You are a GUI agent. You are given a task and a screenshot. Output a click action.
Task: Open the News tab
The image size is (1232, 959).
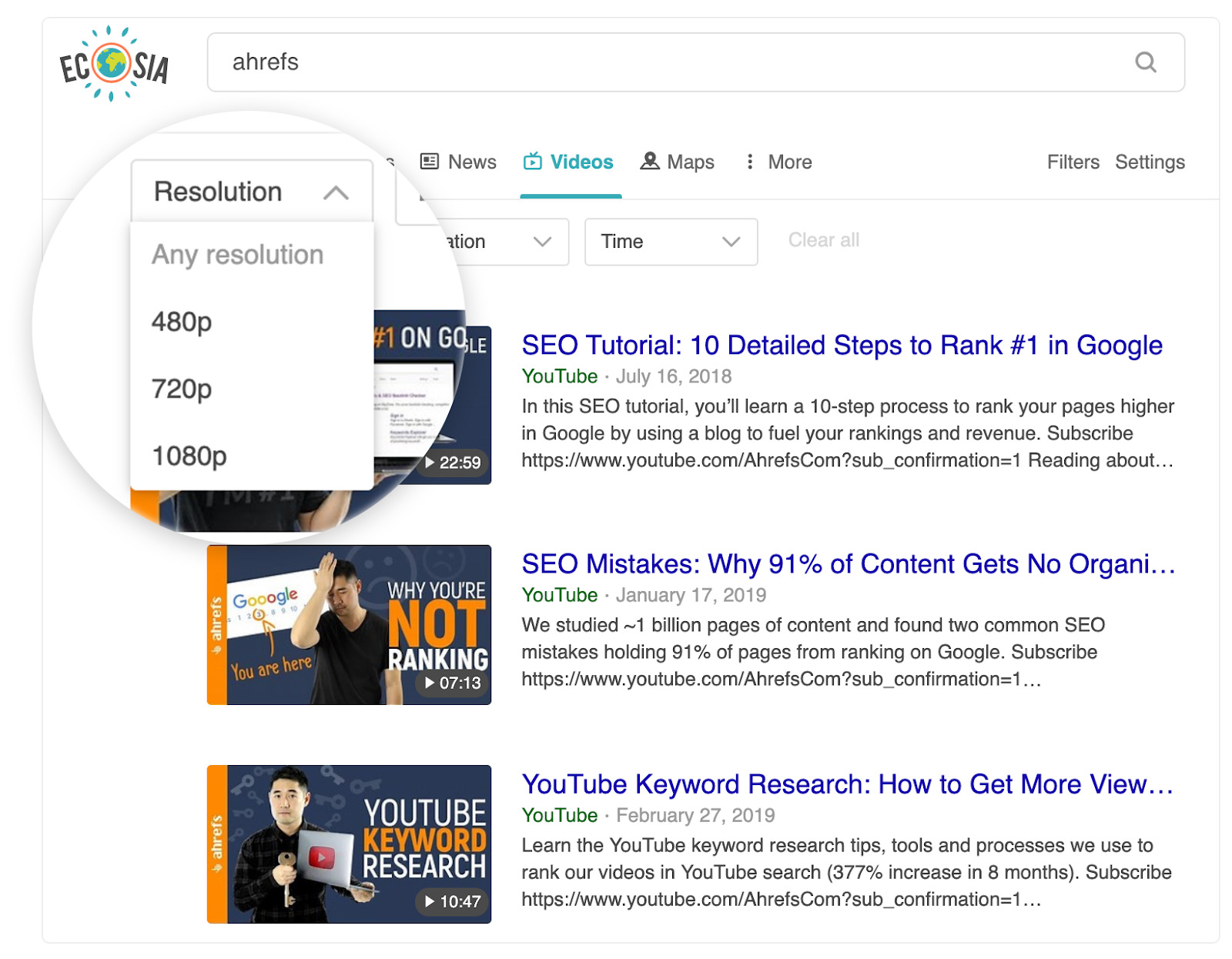tap(458, 162)
